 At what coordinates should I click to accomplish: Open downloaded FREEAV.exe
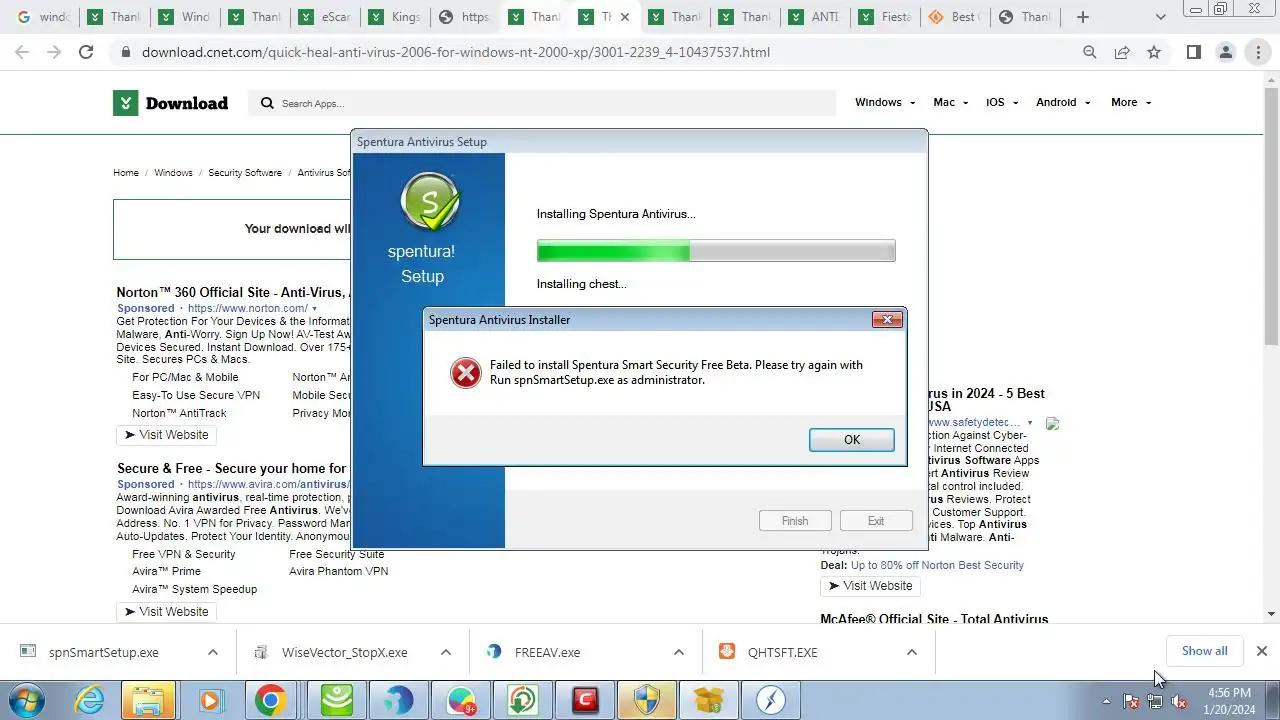pos(547,652)
